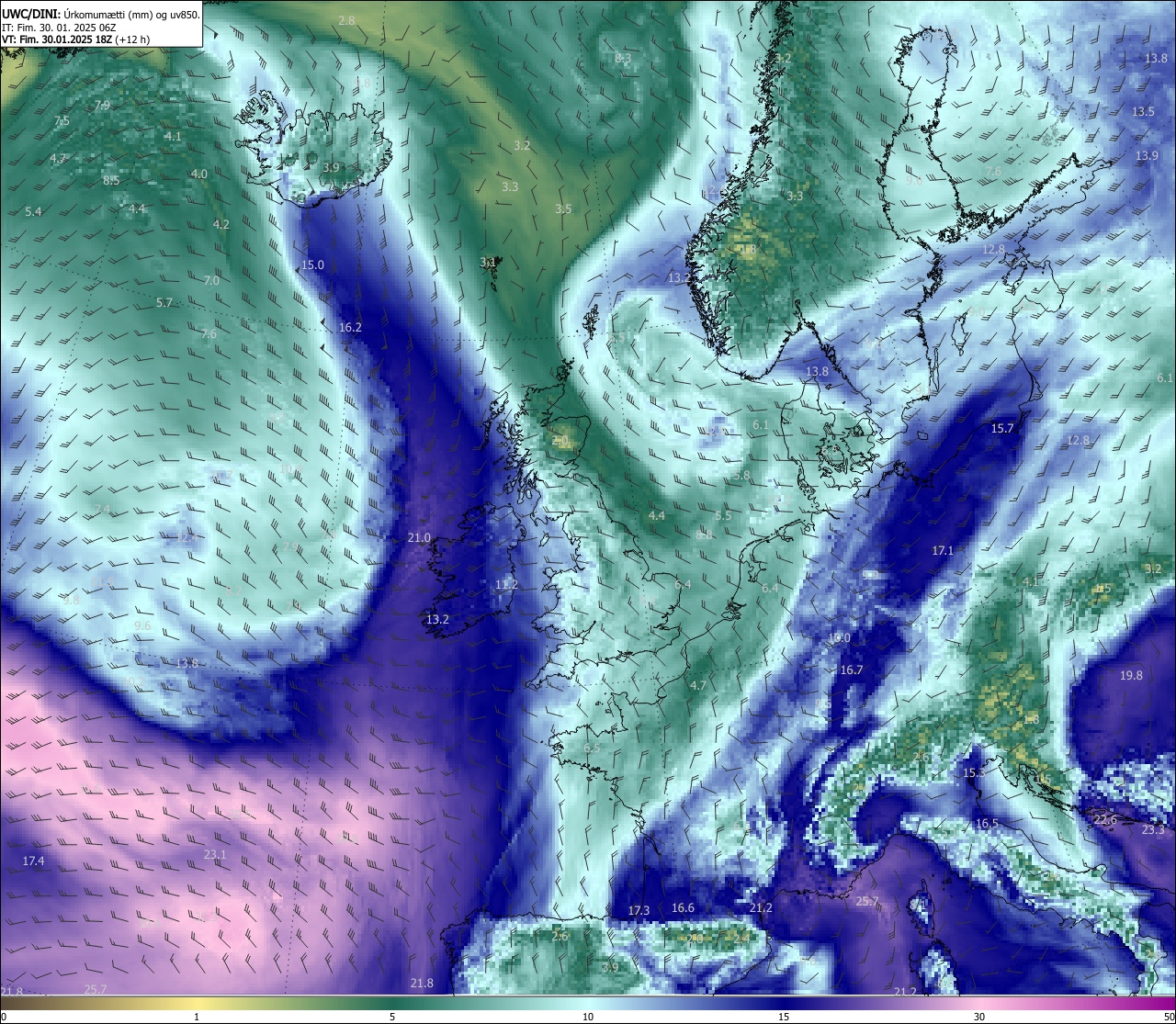Click the 2.8 value at the top of the map
The height and width of the screenshot is (1024, 1176).
346,20
